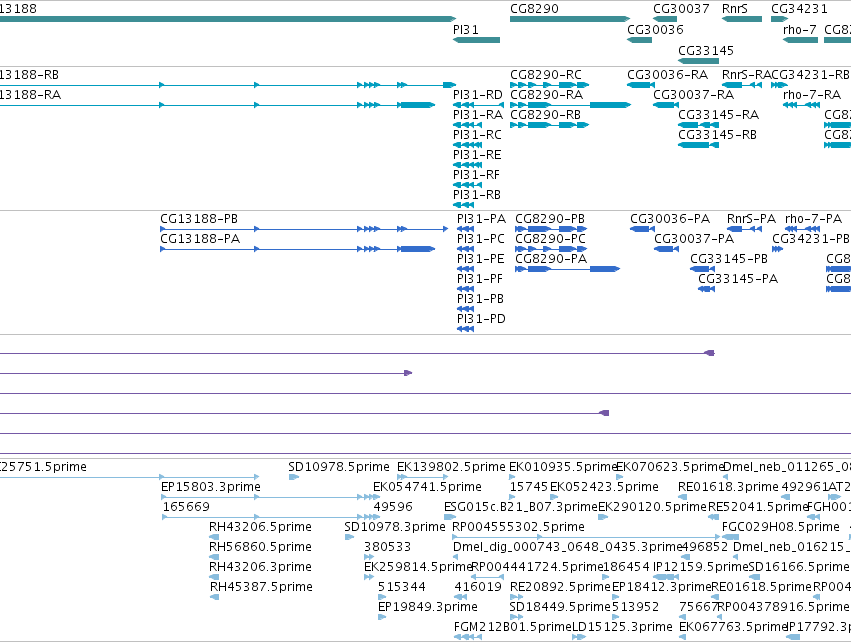Viewport: 851px width, 642px height.
Task: Click protein label CG8290-PC
Action: tap(550, 239)
